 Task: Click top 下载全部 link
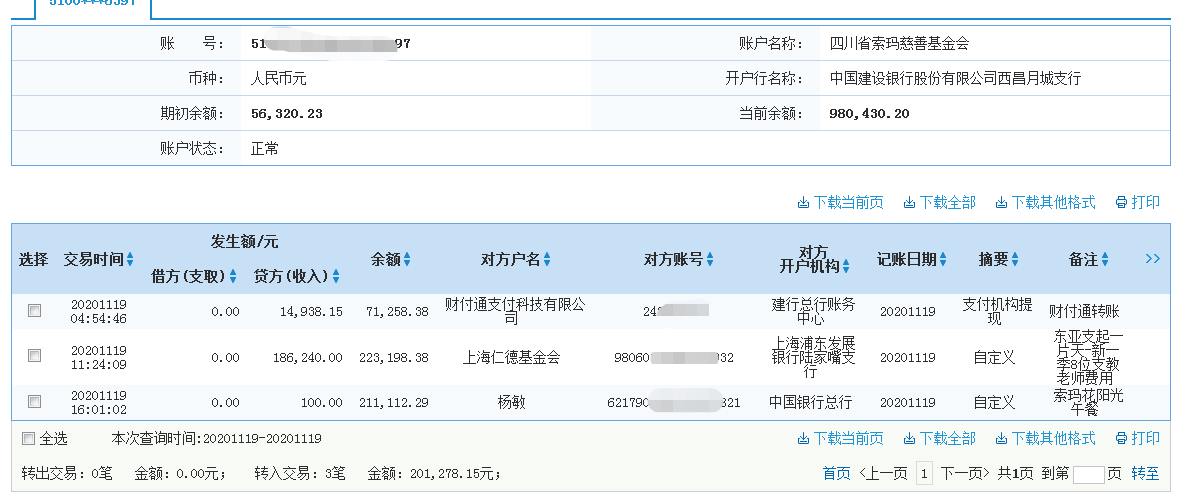tap(947, 202)
